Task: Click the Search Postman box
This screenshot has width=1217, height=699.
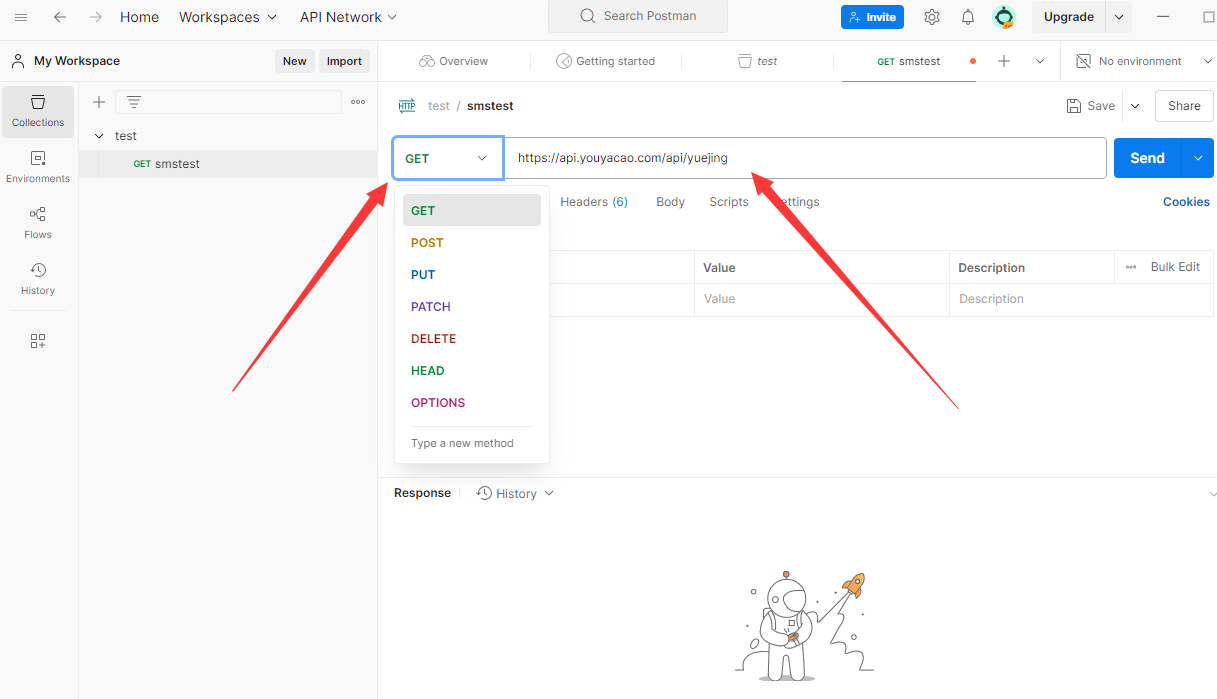Action: pyautogui.click(x=638, y=16)
